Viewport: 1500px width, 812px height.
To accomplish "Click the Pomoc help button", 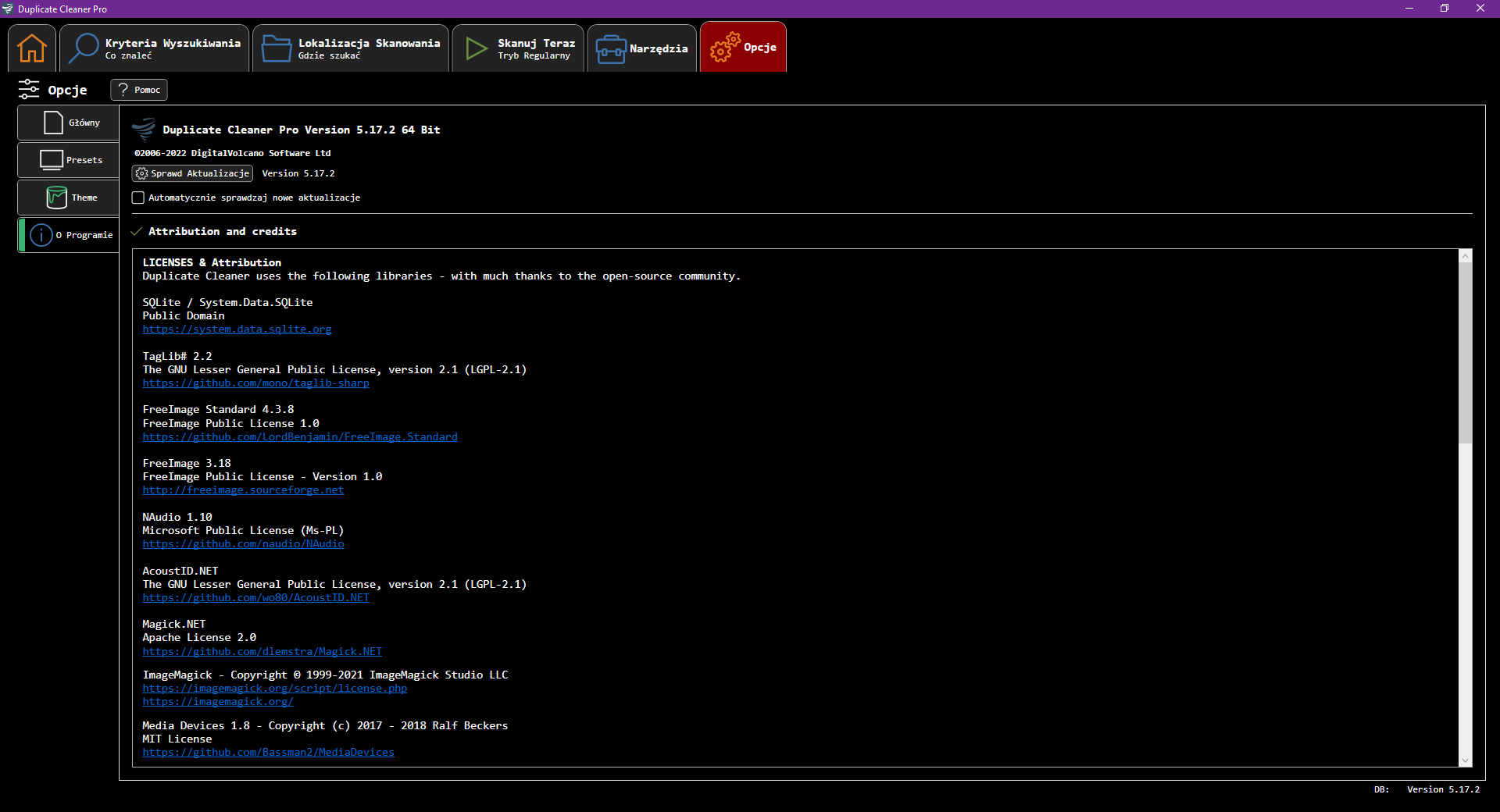I will pos(139,90).
